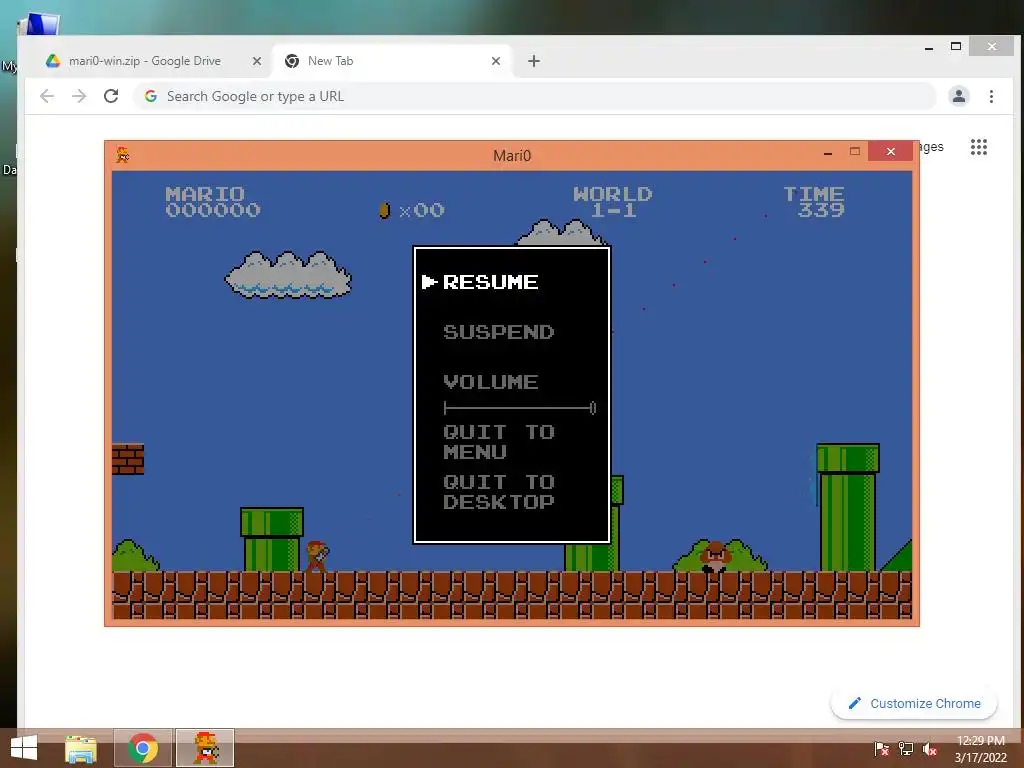This screenshot has width=1024, height=768.
Task: Switch to mari0-win.zip Google Drive tab
Action: pos(145,61)
